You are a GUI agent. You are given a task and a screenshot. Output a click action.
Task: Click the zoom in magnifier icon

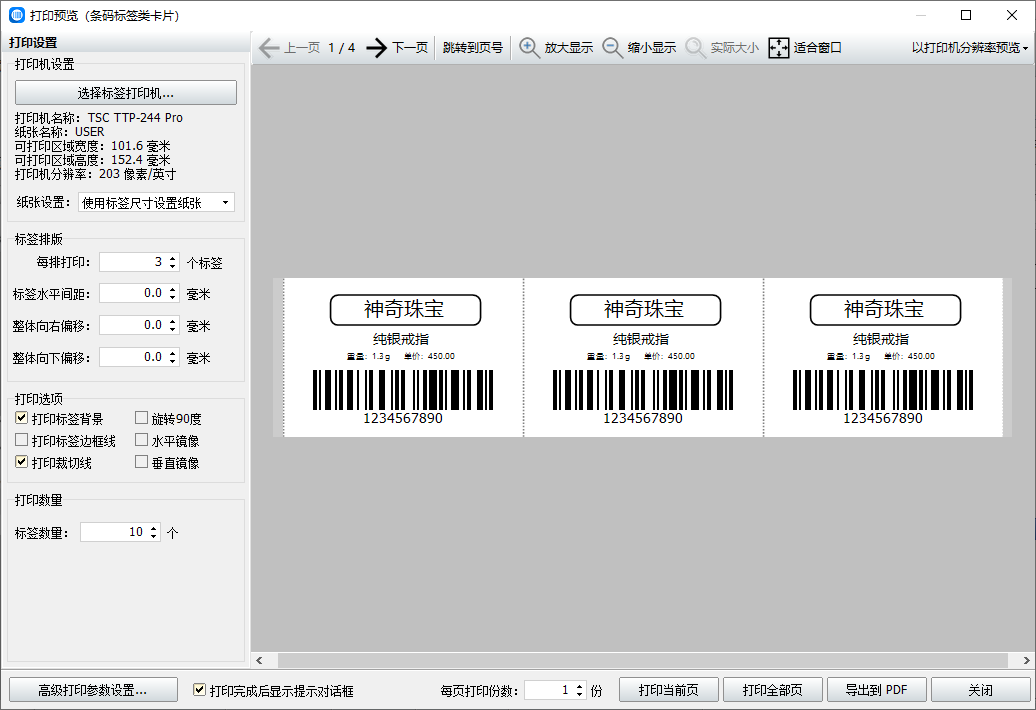[530, 48]
